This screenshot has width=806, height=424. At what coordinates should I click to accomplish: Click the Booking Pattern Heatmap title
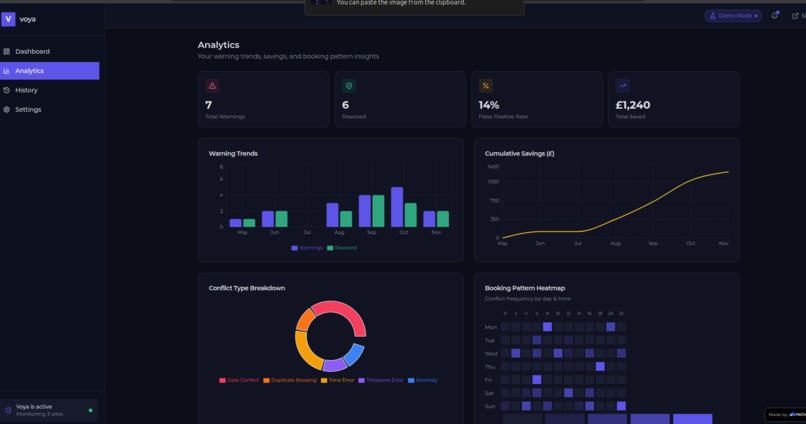click(524, 288)
